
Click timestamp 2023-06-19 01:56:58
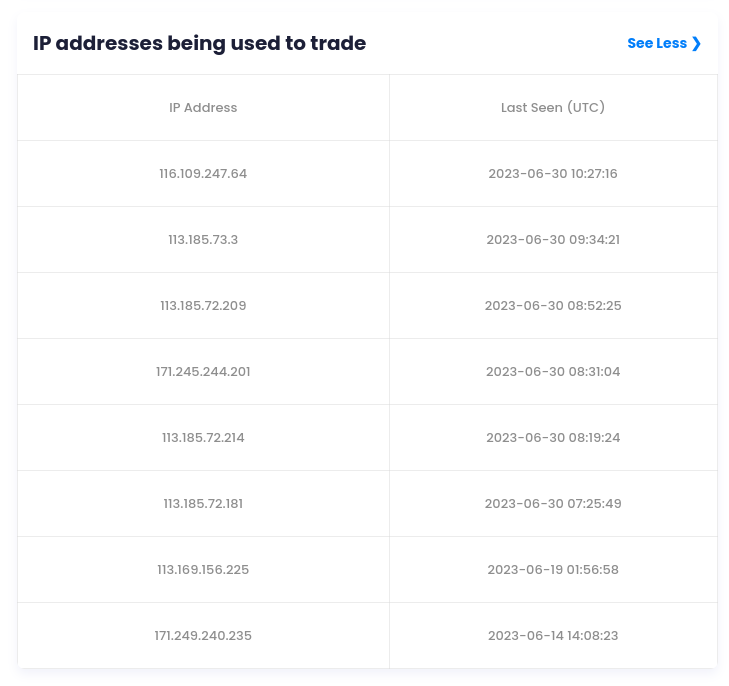tap(553, 570)
